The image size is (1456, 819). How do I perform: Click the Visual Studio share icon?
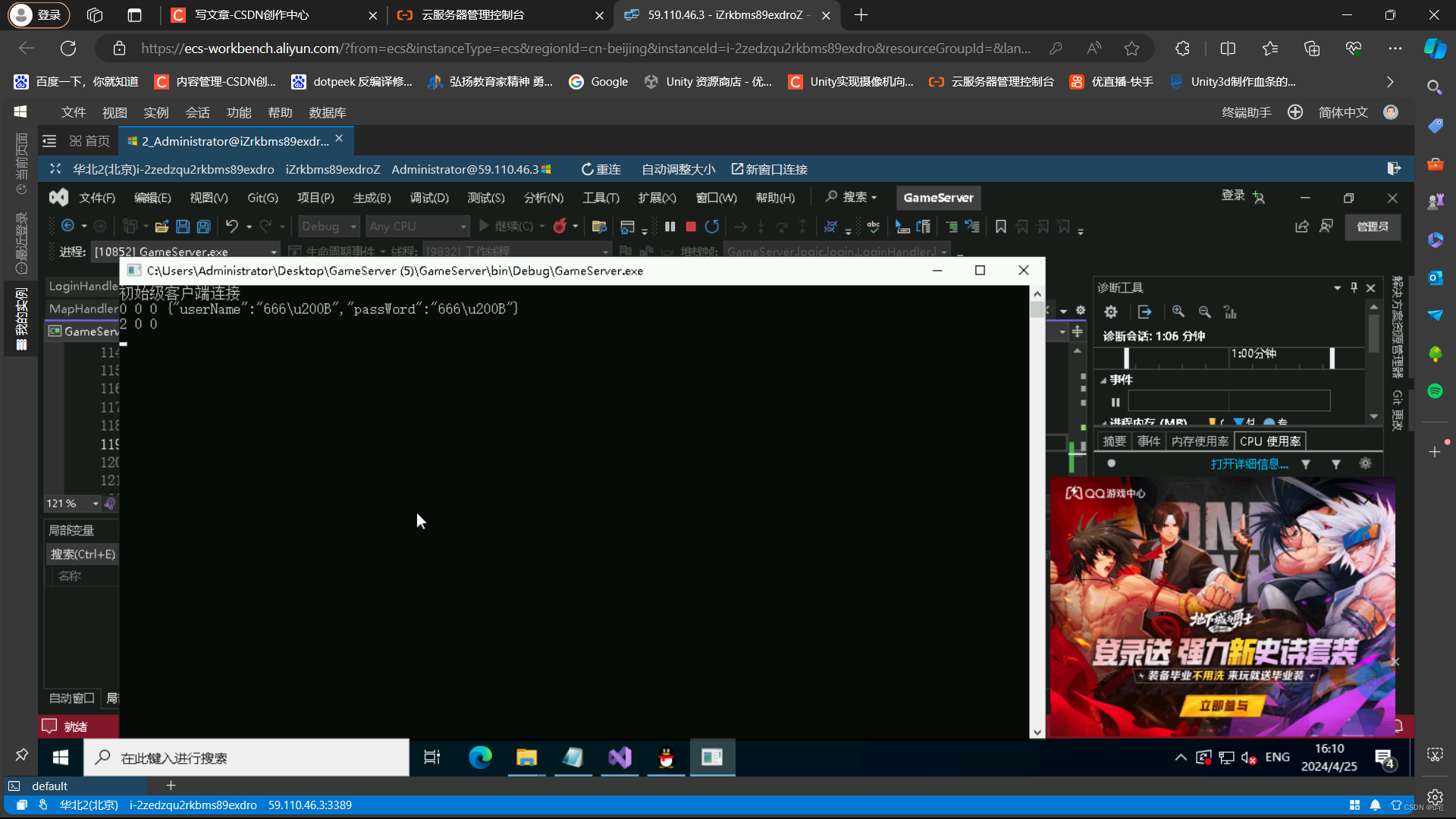pos(1302,226)
